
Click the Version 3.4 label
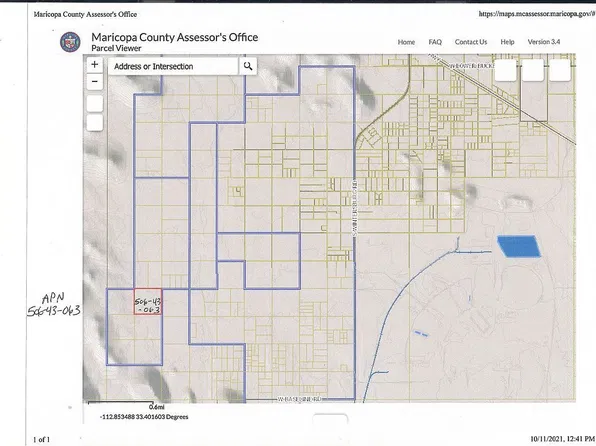click(544, 42)
